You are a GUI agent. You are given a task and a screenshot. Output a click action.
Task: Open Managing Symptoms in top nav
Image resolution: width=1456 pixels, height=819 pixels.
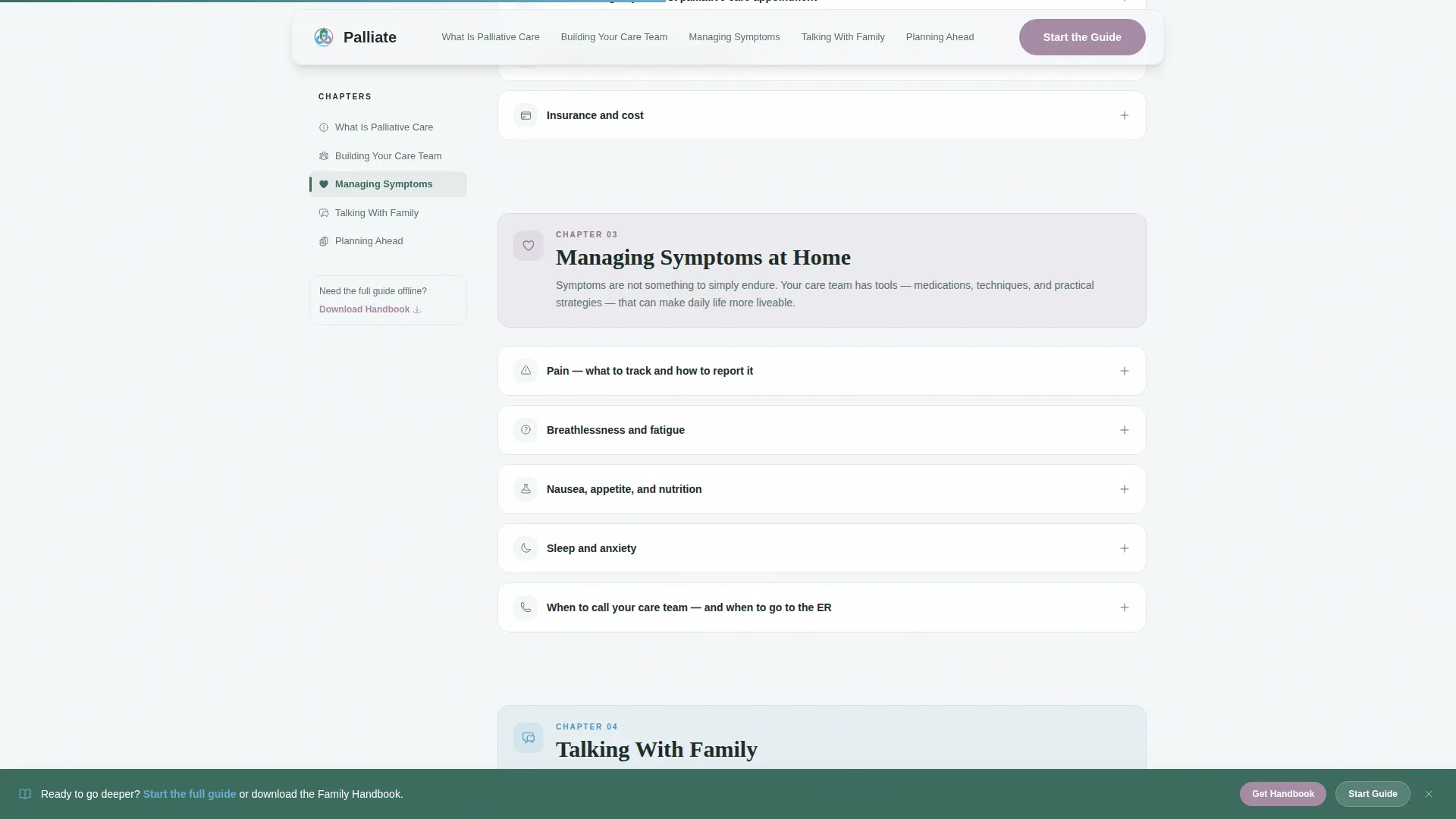(x=734, y=37)
